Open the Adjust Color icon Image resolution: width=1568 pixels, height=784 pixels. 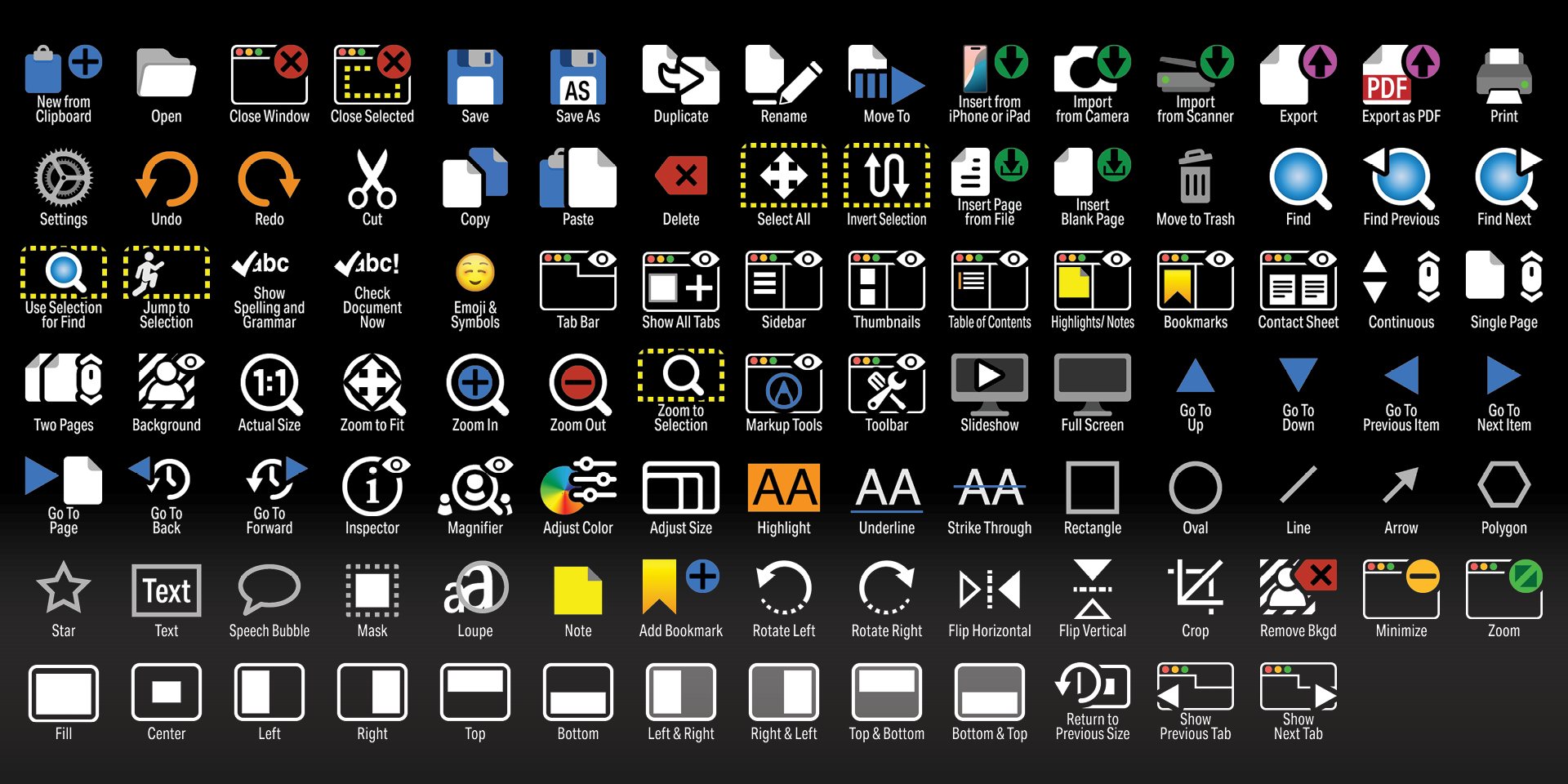(578, 486)
